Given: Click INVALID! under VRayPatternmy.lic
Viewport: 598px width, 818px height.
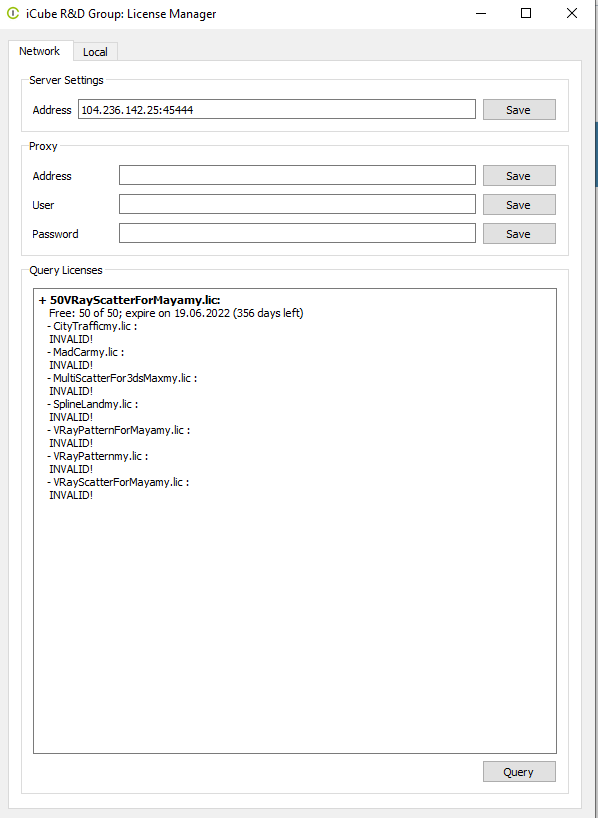Looking at the screenshot, I should [71, 469].
